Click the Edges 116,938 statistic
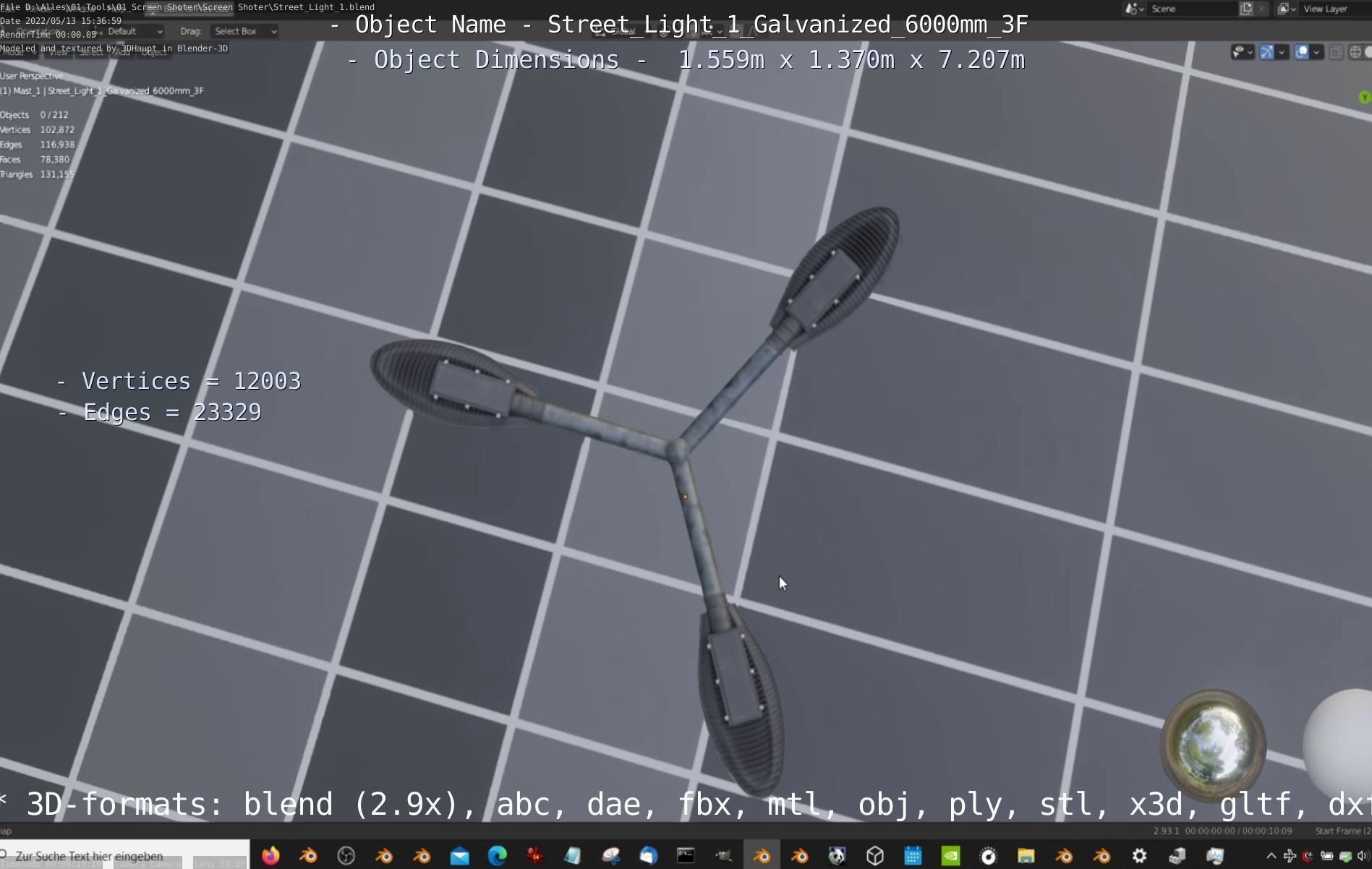This screenshot has width=1372, height=869. (x=38, y=145)
